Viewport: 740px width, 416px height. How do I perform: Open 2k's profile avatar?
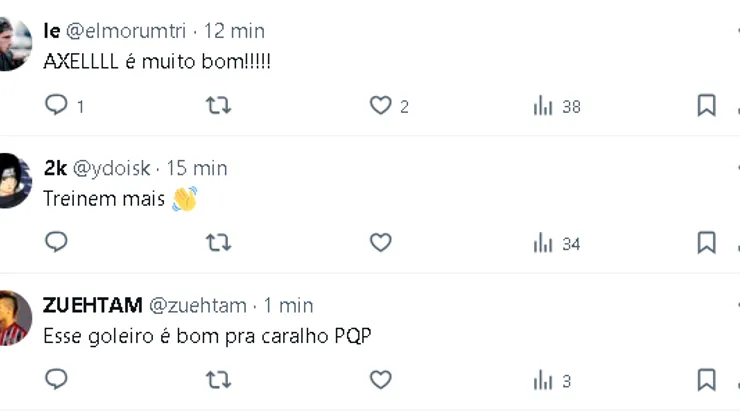(14, 181)
